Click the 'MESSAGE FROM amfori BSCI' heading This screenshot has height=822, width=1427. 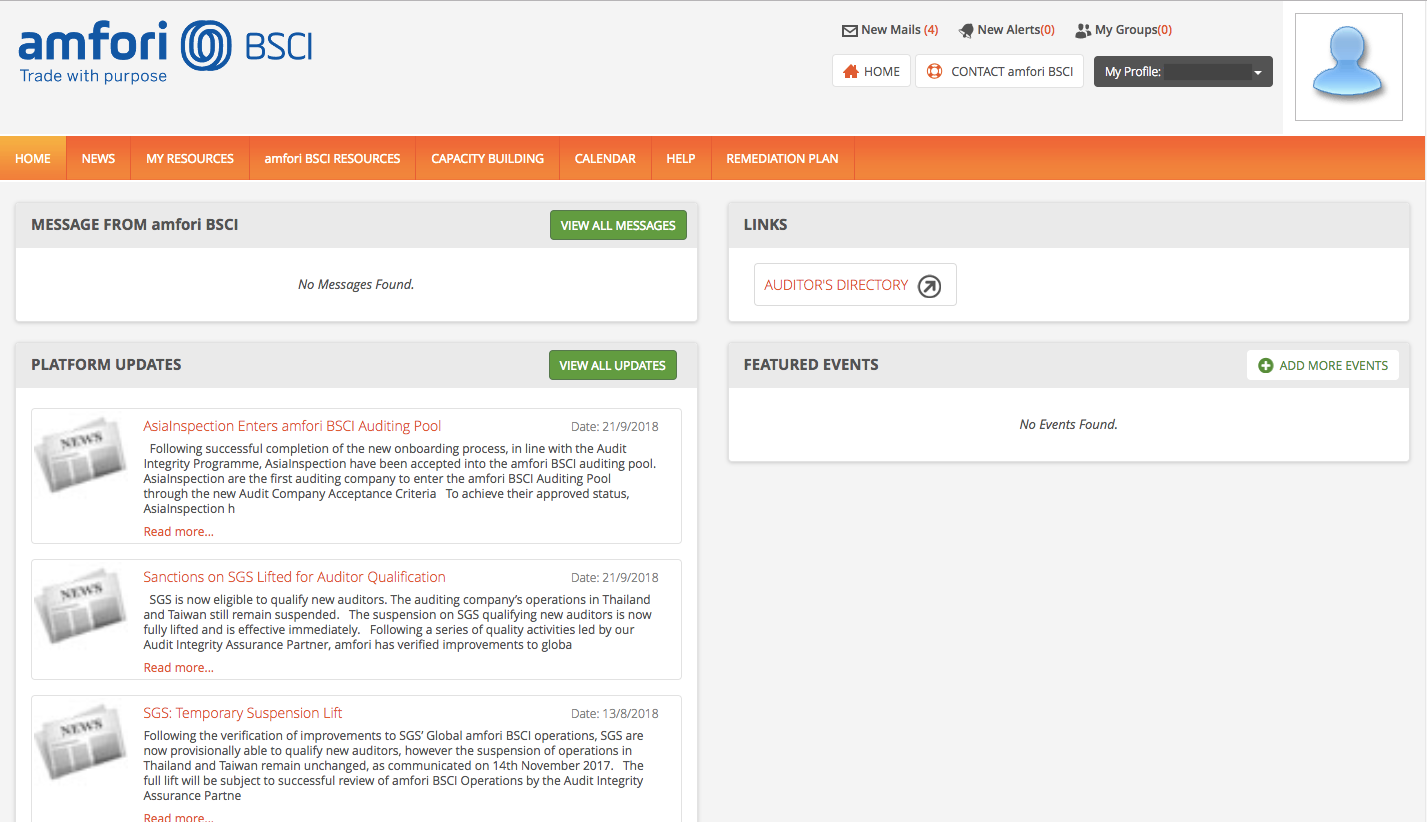[135, 225]
